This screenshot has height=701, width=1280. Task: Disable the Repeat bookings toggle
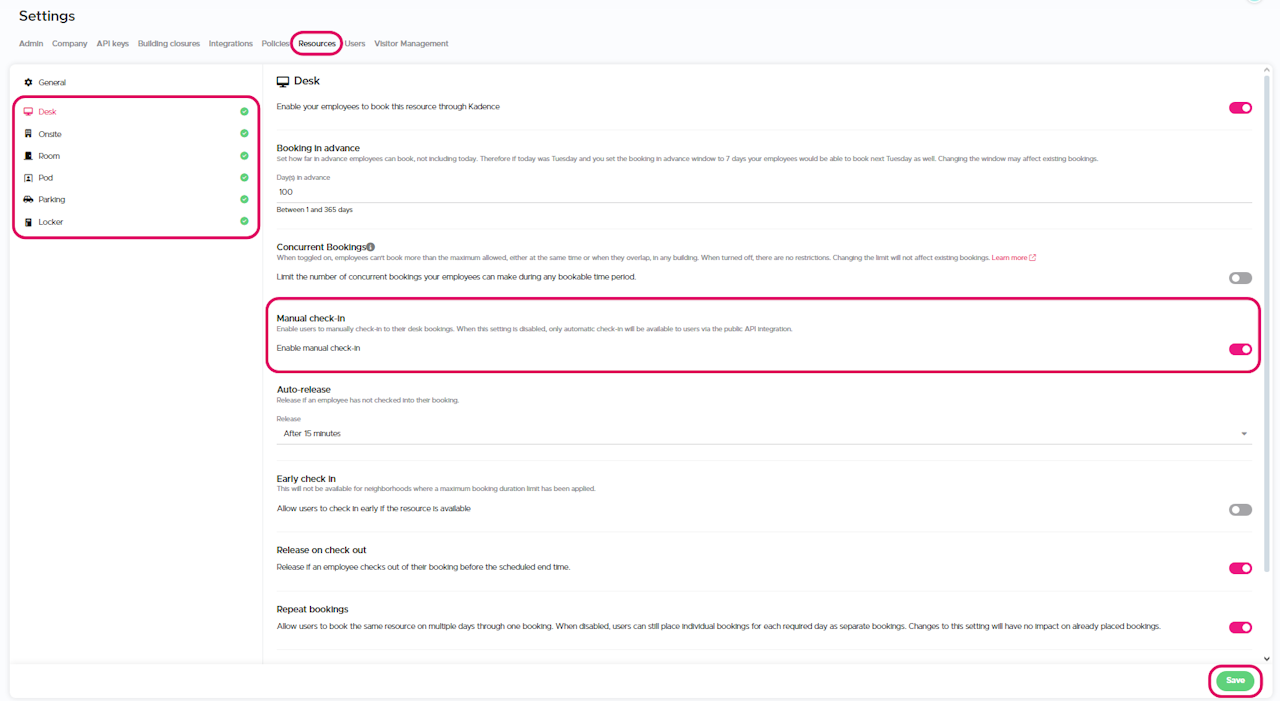1240,628
